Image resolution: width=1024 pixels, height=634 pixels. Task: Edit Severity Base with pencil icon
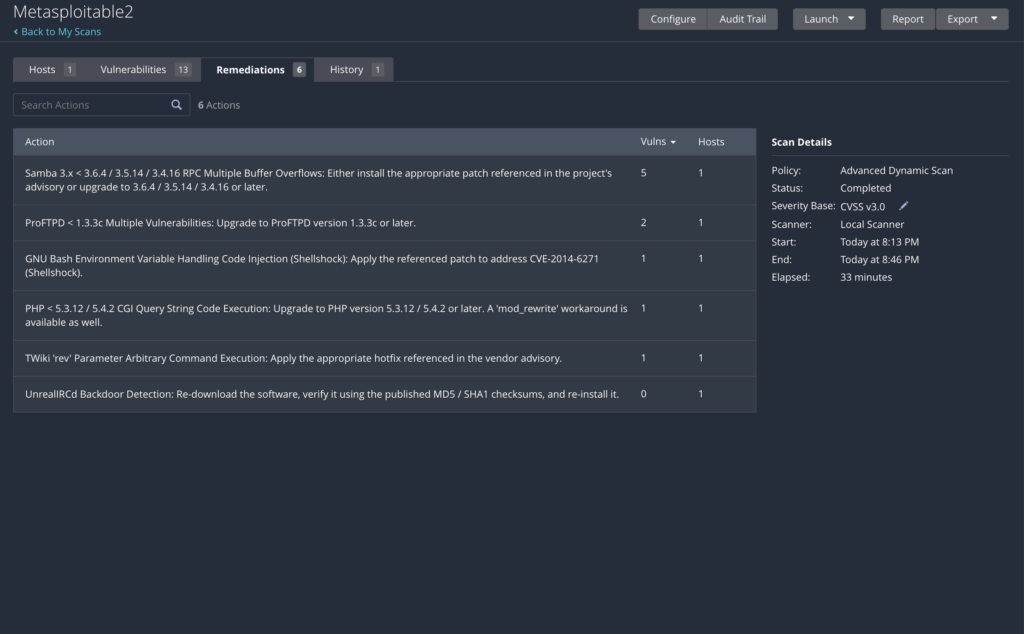pyautogui.click(x=904, y=206)
